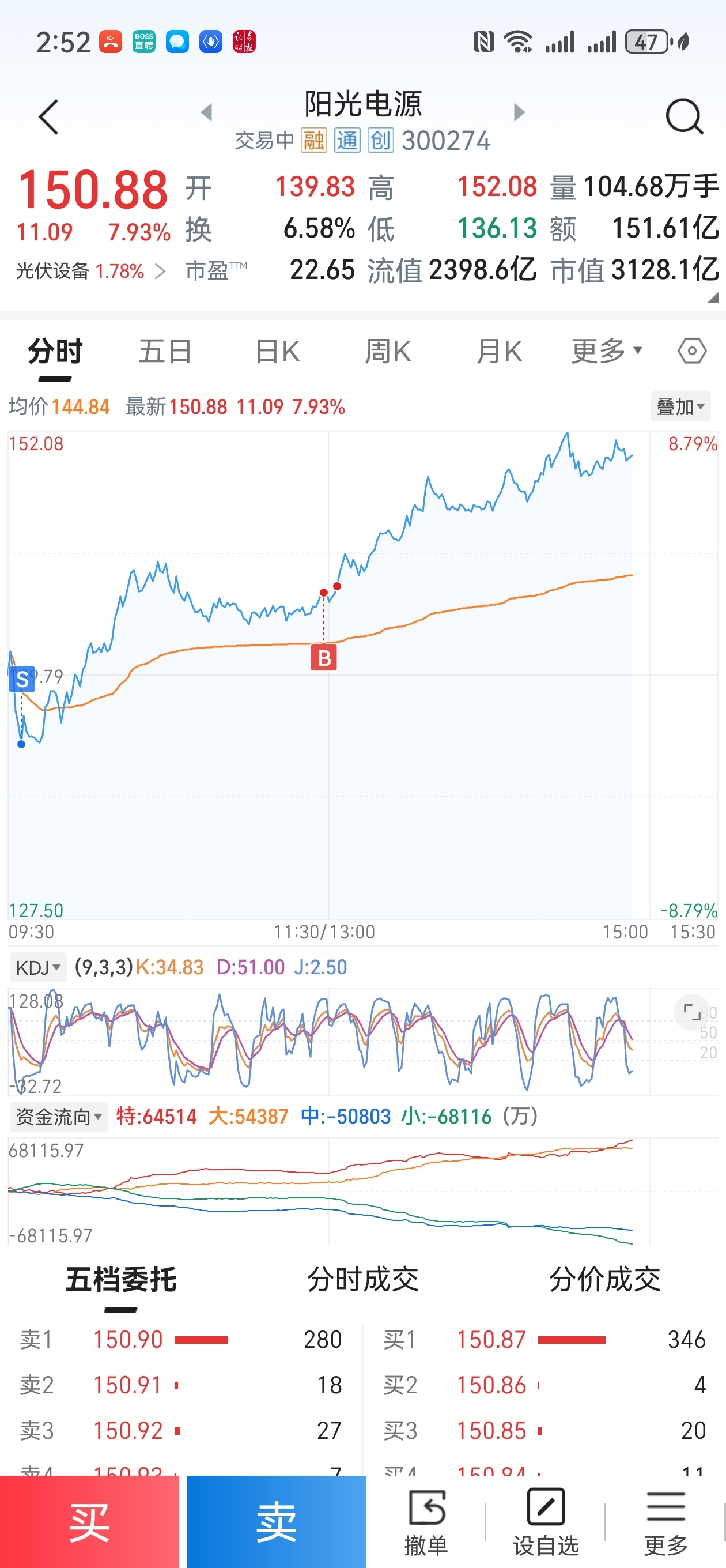
Task: Open the 叠加 overlay dropdown
Action: click(x=680, y=406)
